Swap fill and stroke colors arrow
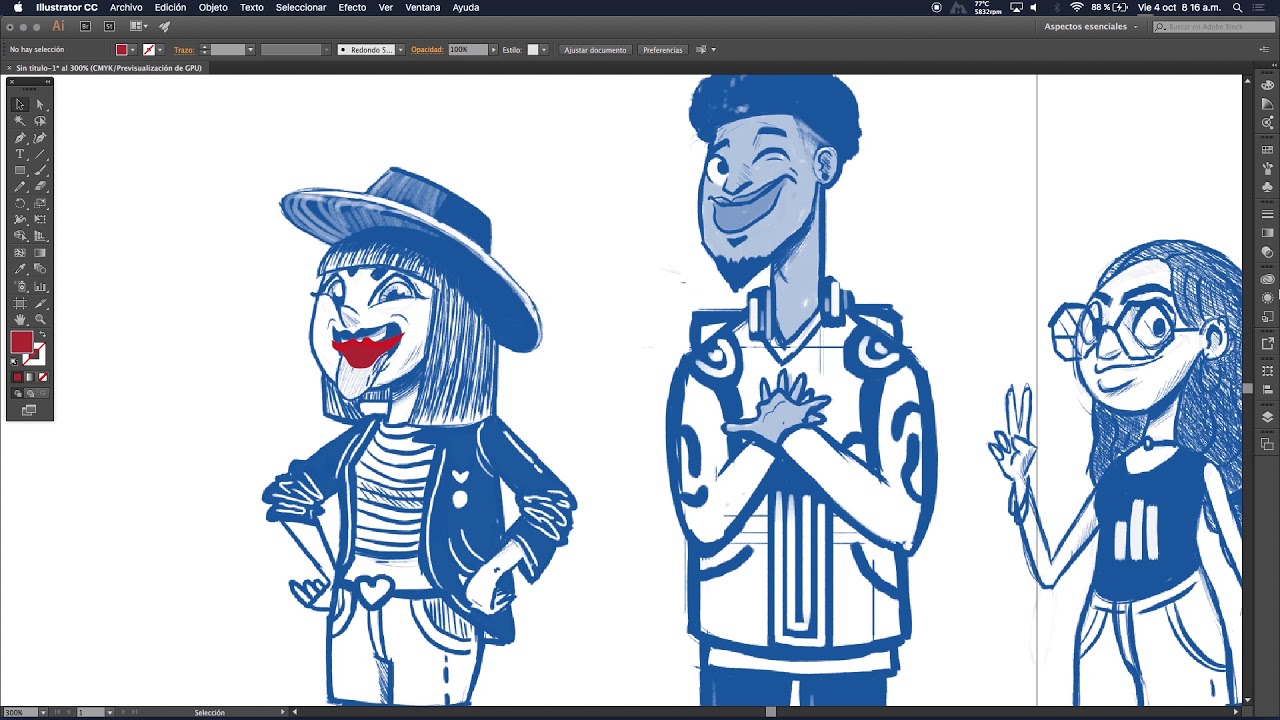This screenshot has height=720, width=1280. coord(42,333)
